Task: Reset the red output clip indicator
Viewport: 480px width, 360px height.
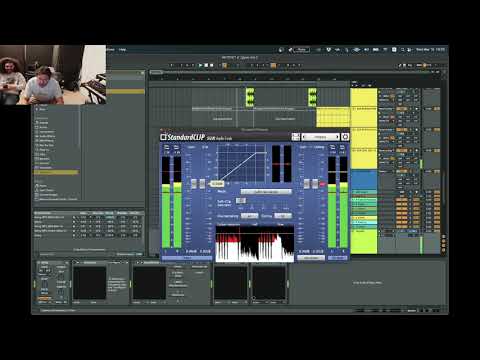Action: [x=323, y=184]
